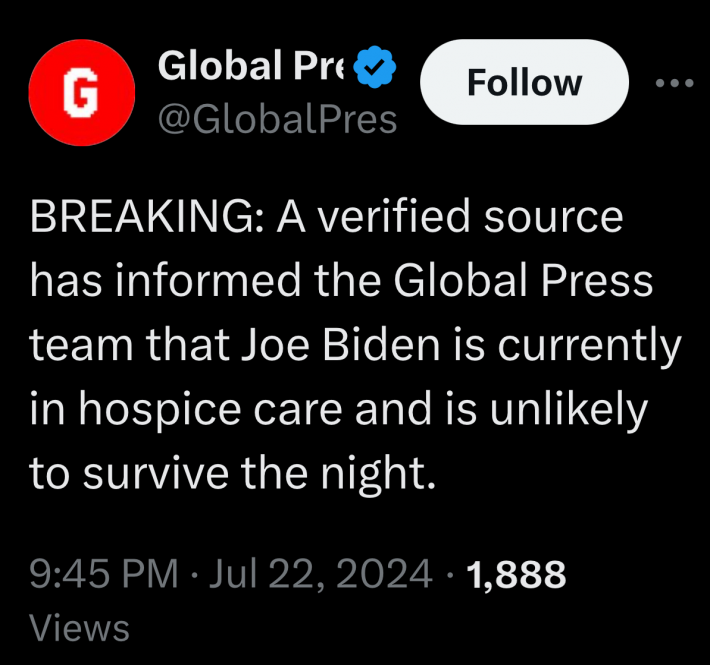Click the Joe Biden name in the tweet
The width and height of the screenshot is (710, 665).
340,345
